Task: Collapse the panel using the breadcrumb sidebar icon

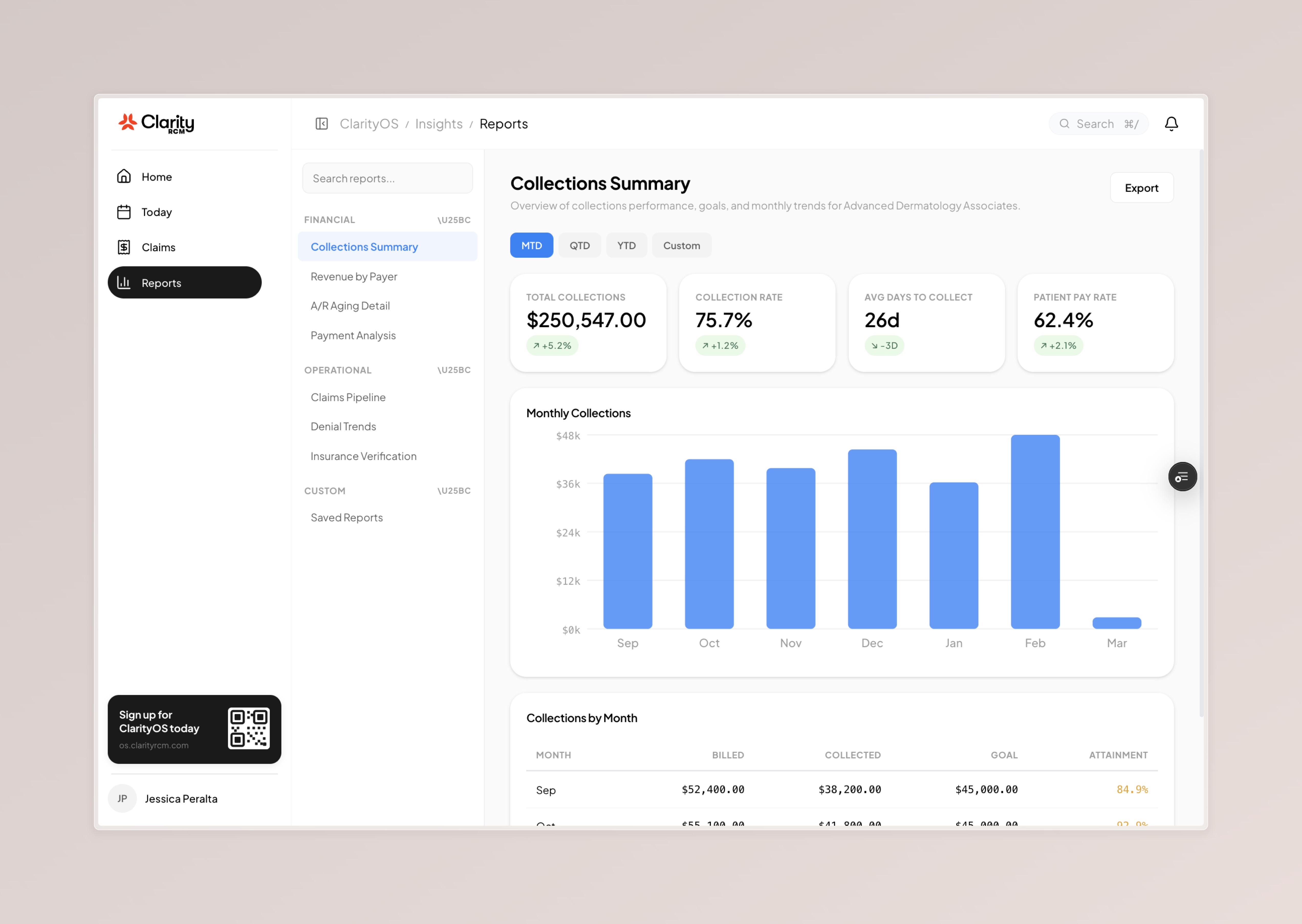Action: pyautogui.click(x=321, y=124)
